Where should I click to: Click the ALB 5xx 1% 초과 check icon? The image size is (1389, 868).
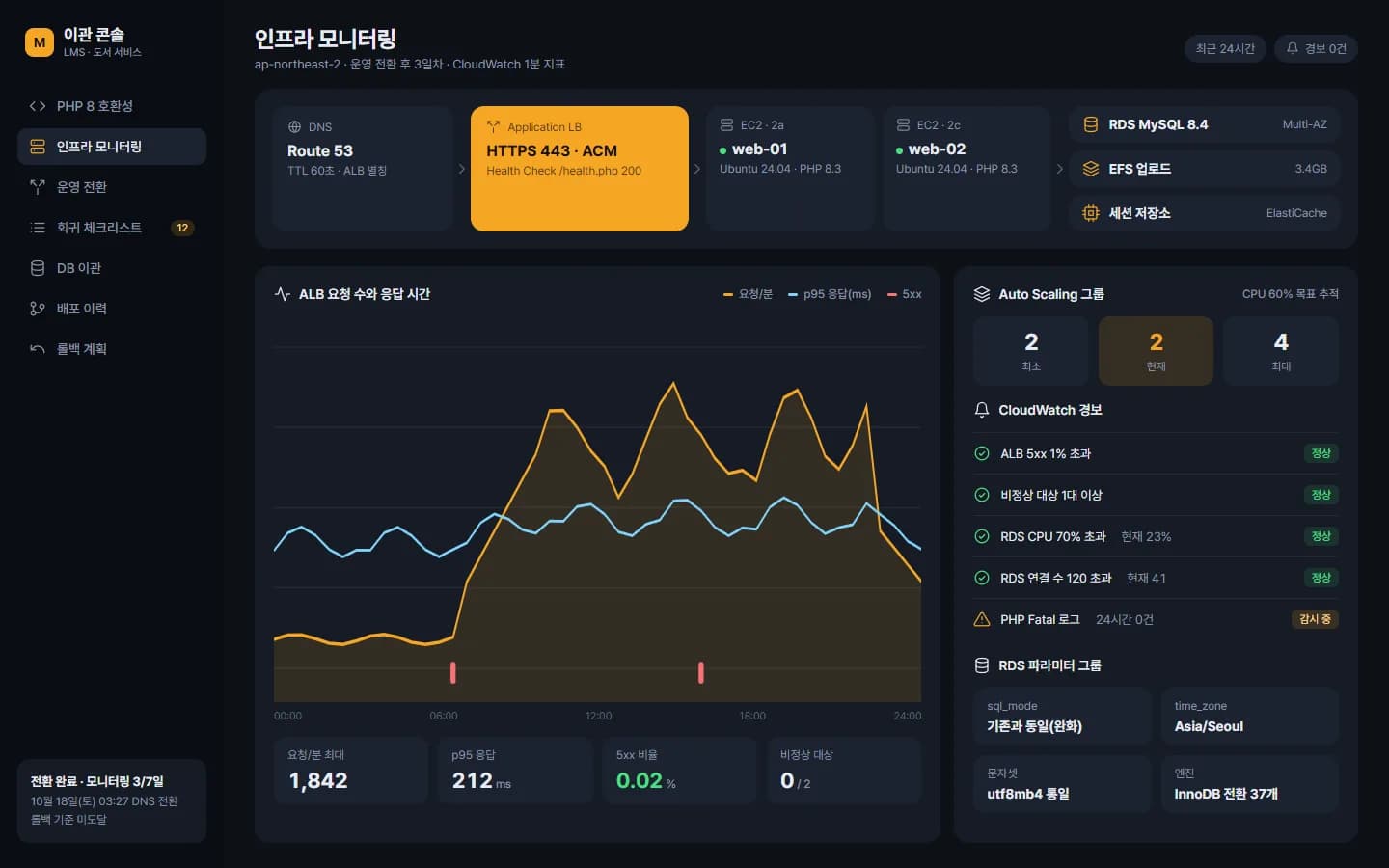pyautogui.click(x=982, y=453)
